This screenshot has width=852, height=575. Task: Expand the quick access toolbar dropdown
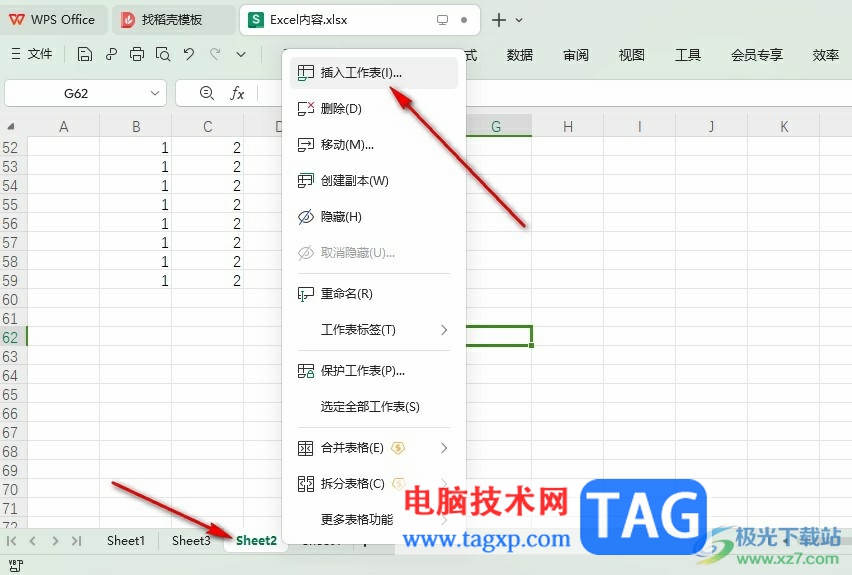point(241,54)
